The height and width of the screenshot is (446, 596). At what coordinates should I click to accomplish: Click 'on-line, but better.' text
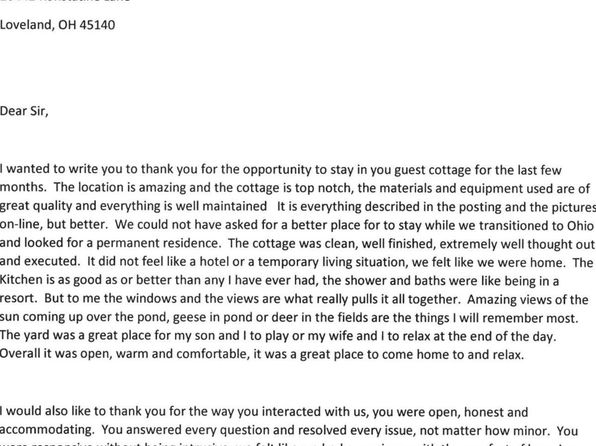pyautogui.click(x=54, y=224)
